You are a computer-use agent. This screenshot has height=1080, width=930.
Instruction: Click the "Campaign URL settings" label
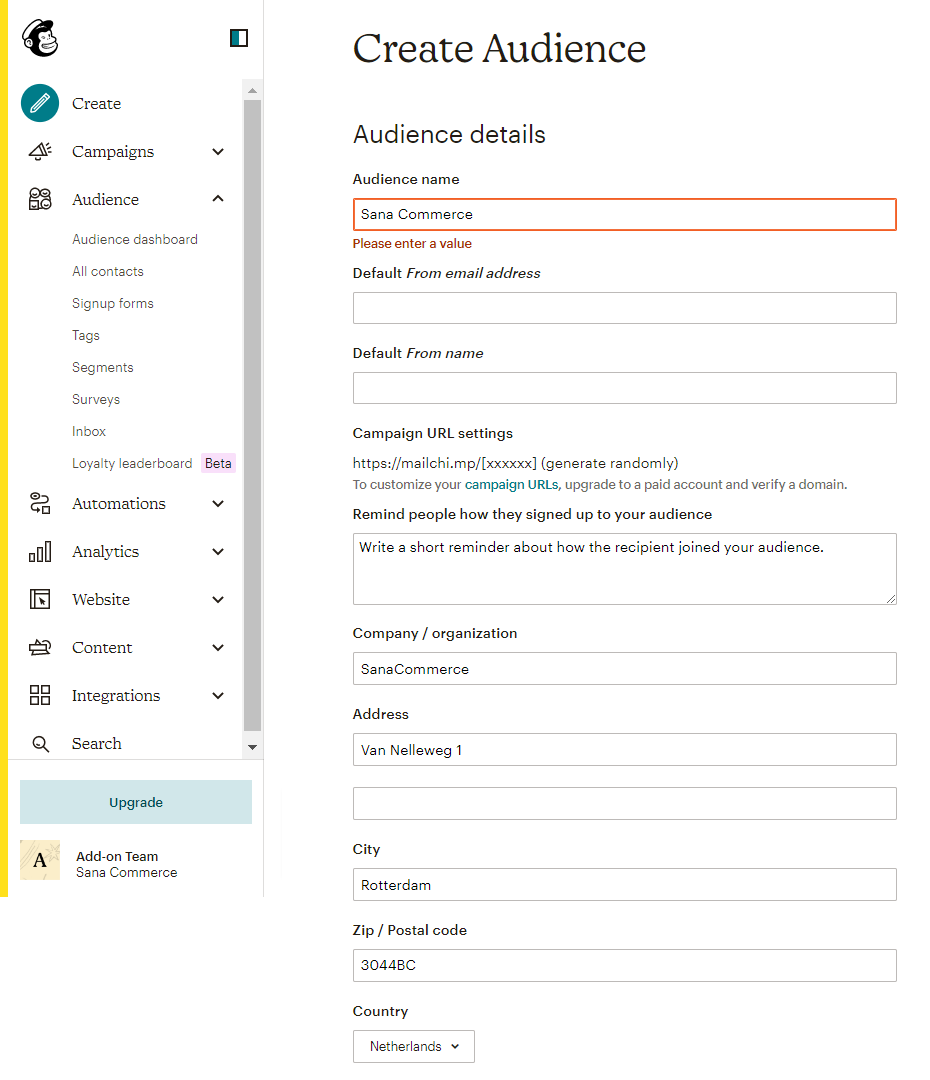[433, 433]
